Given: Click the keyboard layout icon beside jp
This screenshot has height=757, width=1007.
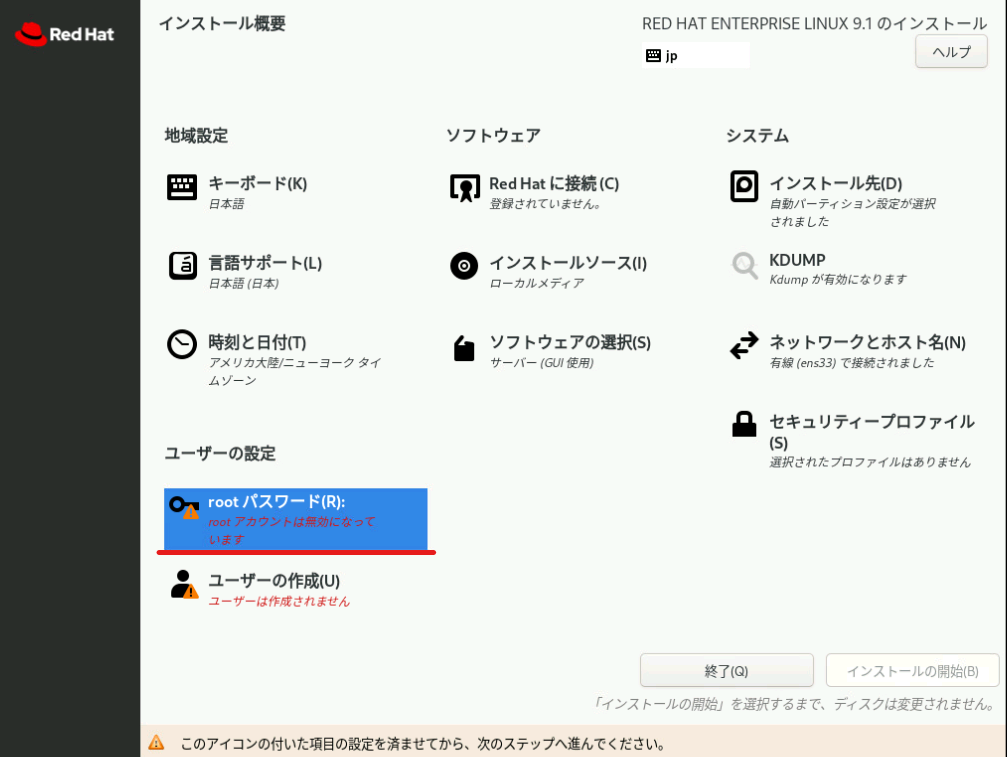Looking at the screenshot, I should click(x=653, y=55).
